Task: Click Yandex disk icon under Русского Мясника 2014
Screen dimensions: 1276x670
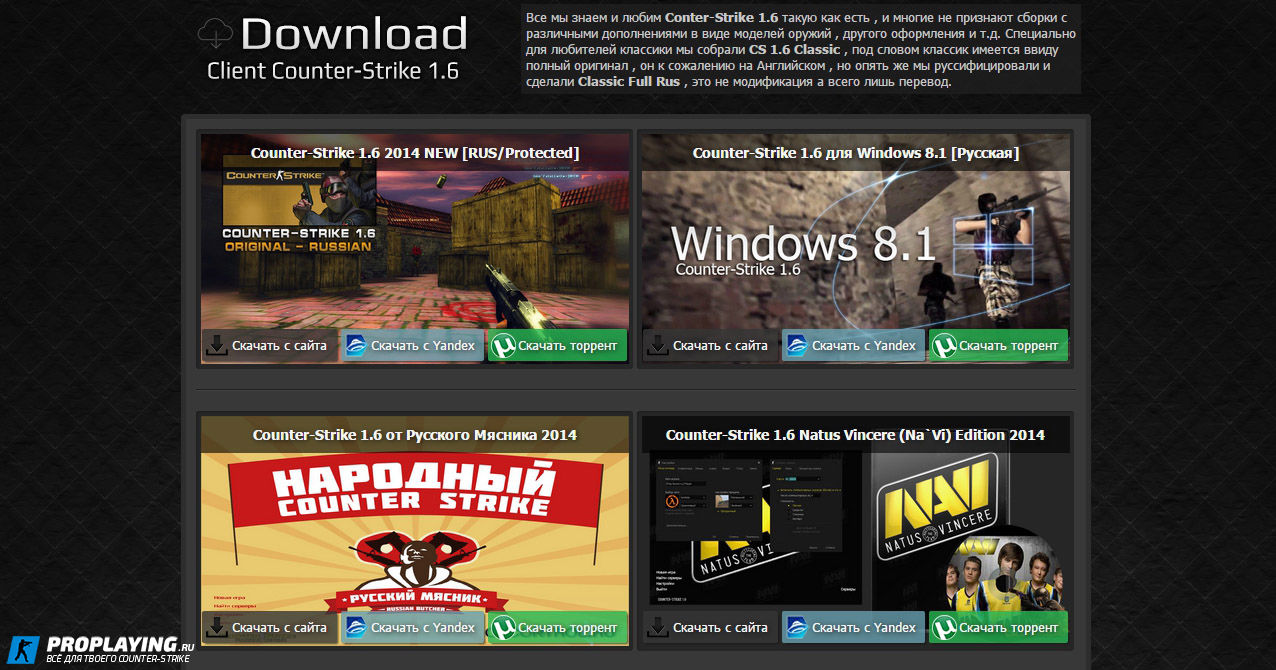Action: coord(357,627)
